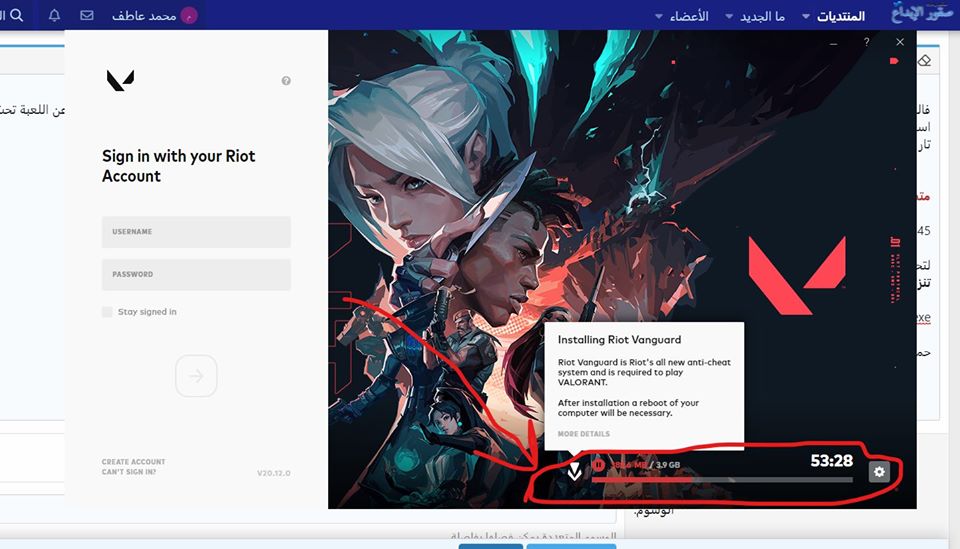Open the محمد عاطف user account menu
Viewport: 960px width, 549px height.
click(149, 16)
